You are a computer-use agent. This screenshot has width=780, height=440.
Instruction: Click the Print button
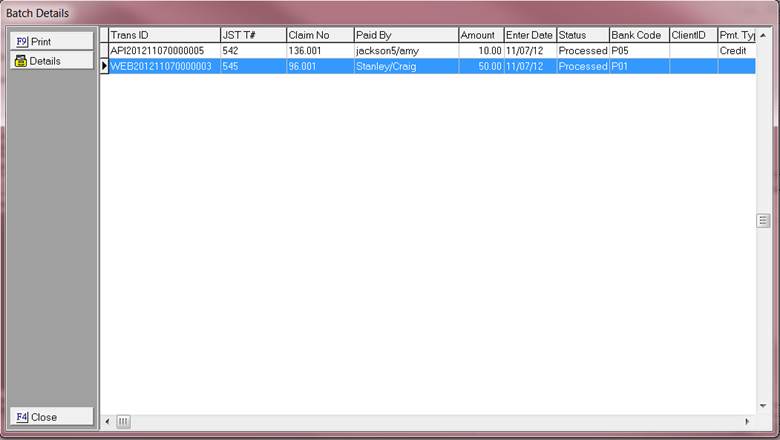pos(51,41)
